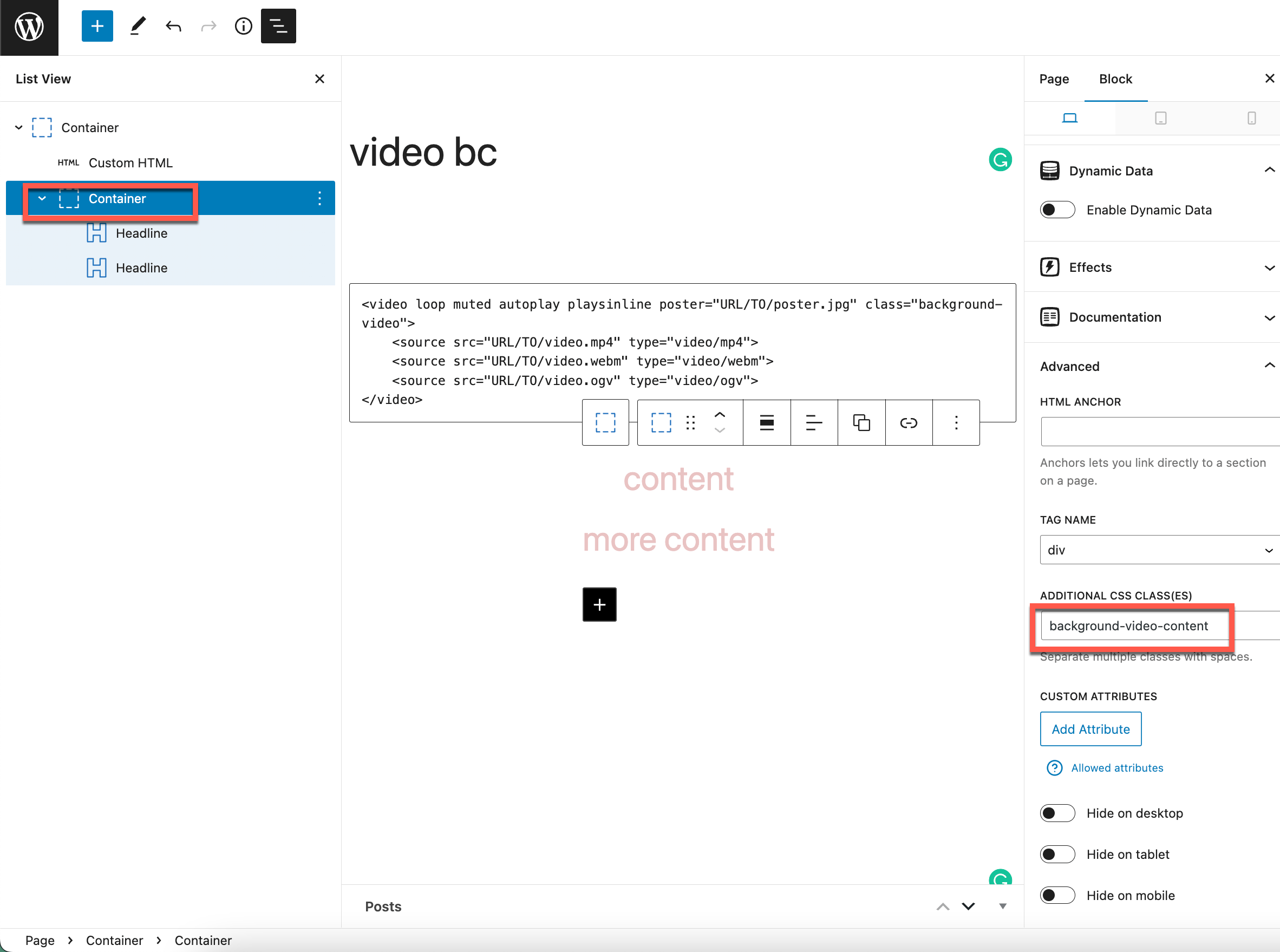Open the block alignment width control
The width and height of the screenshot is (1280, 952).
click(767, 422)
